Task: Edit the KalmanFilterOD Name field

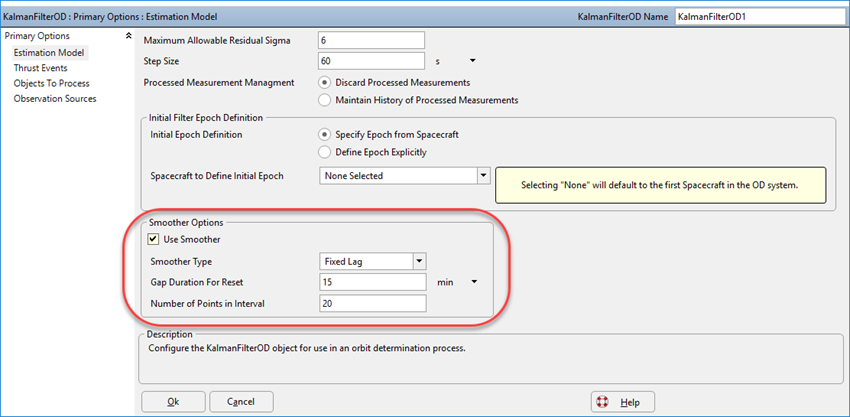Action: (761, 16)
